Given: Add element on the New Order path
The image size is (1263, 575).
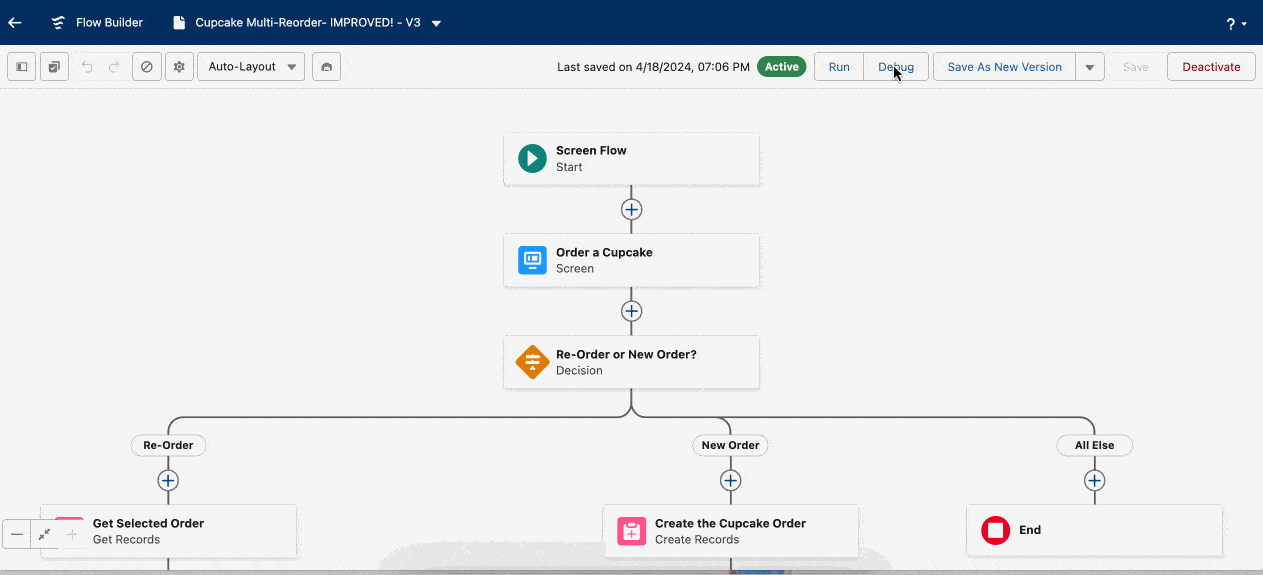Looking at the screenshot, I should (x=731, y=481).
